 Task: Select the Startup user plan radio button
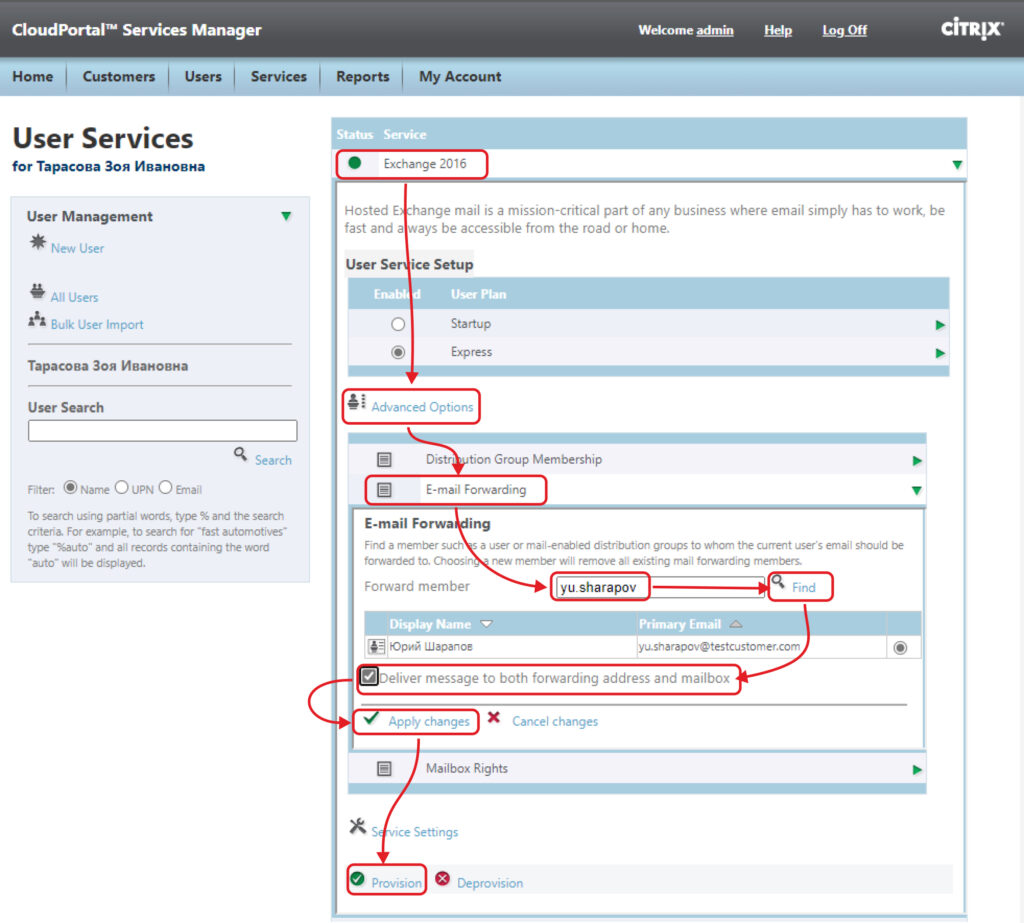pyautogui.click(x=398, y=324)
